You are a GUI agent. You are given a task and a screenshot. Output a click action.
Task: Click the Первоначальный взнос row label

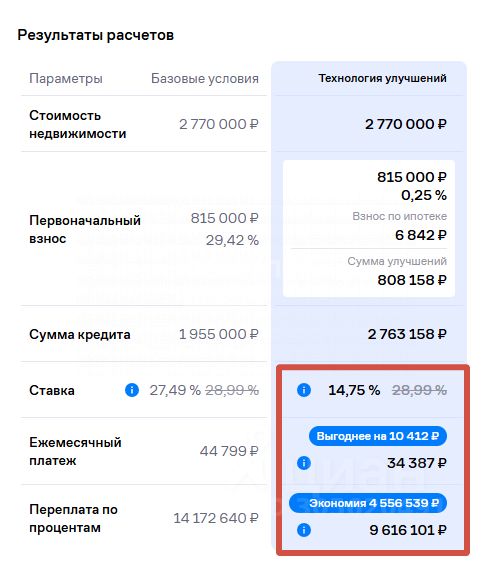pyautogui.click(x=85, y=229)
